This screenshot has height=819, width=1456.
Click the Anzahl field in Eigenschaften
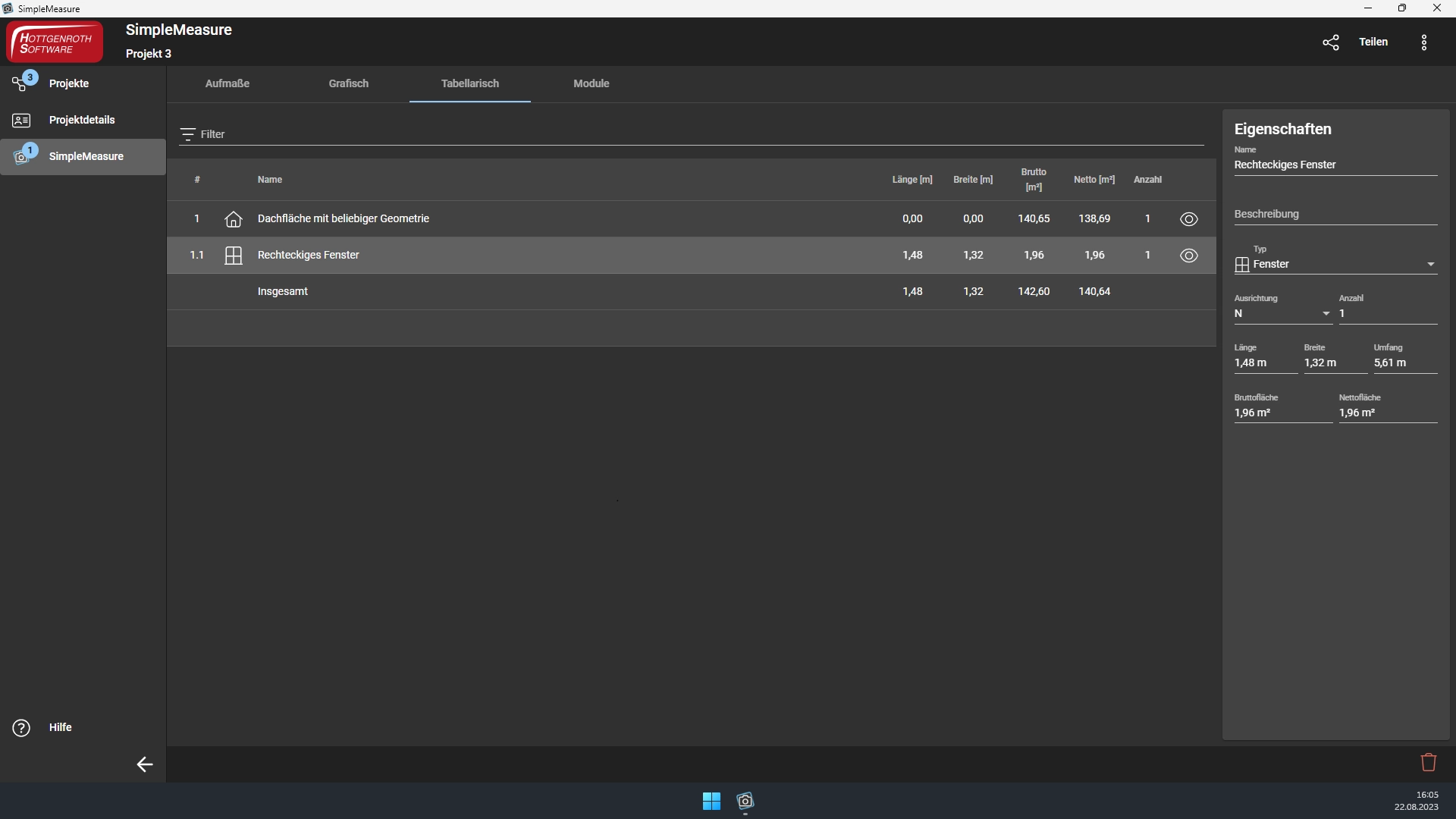click(x=1387, y=314)
